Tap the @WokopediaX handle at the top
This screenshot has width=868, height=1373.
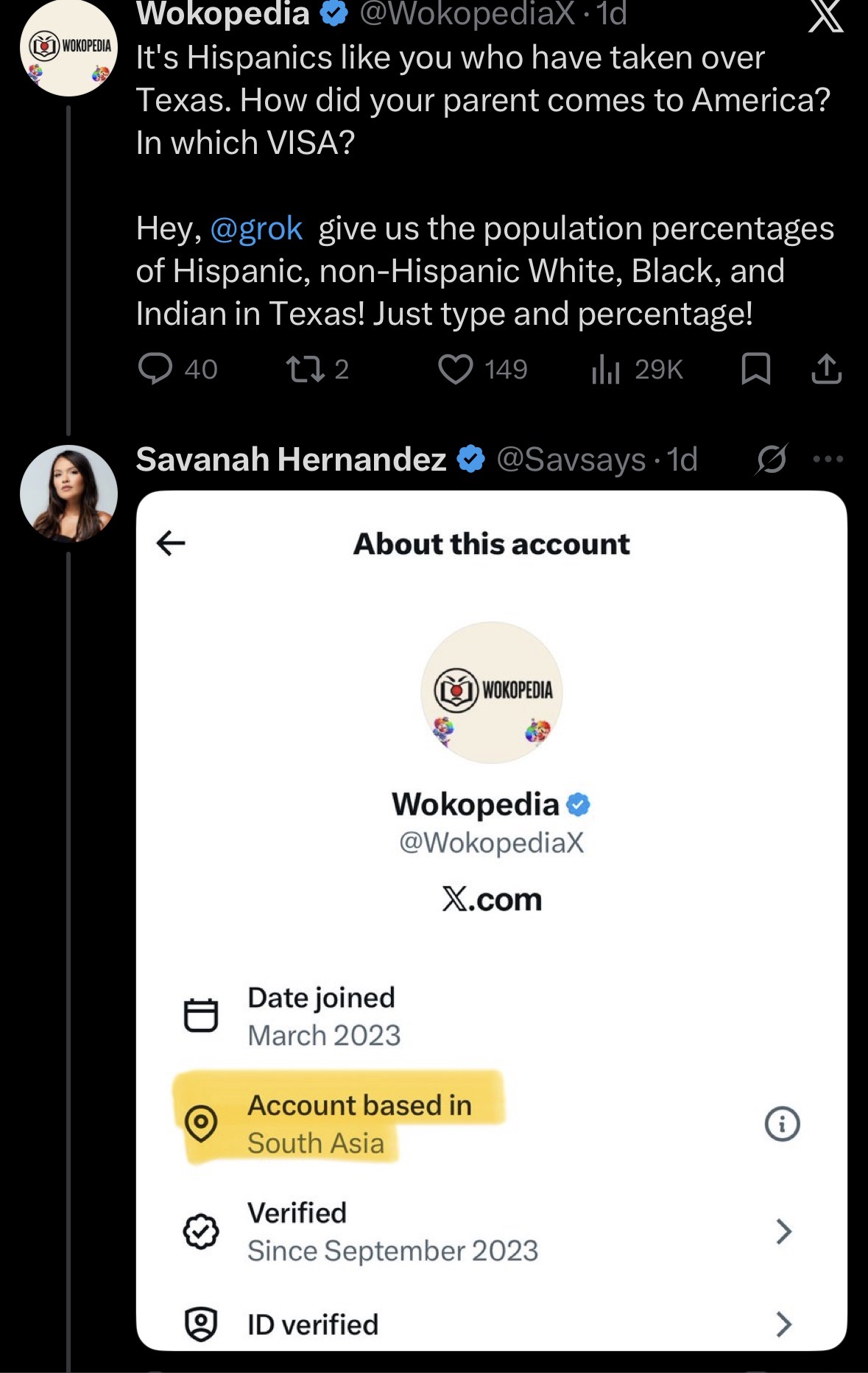[x=467, y=14]
